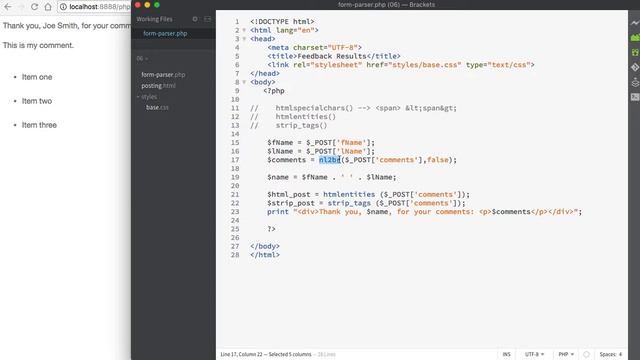Click 'Feedback Results' title text on line 5
This screenshot has height=360, width=640.
coord(332,56)
